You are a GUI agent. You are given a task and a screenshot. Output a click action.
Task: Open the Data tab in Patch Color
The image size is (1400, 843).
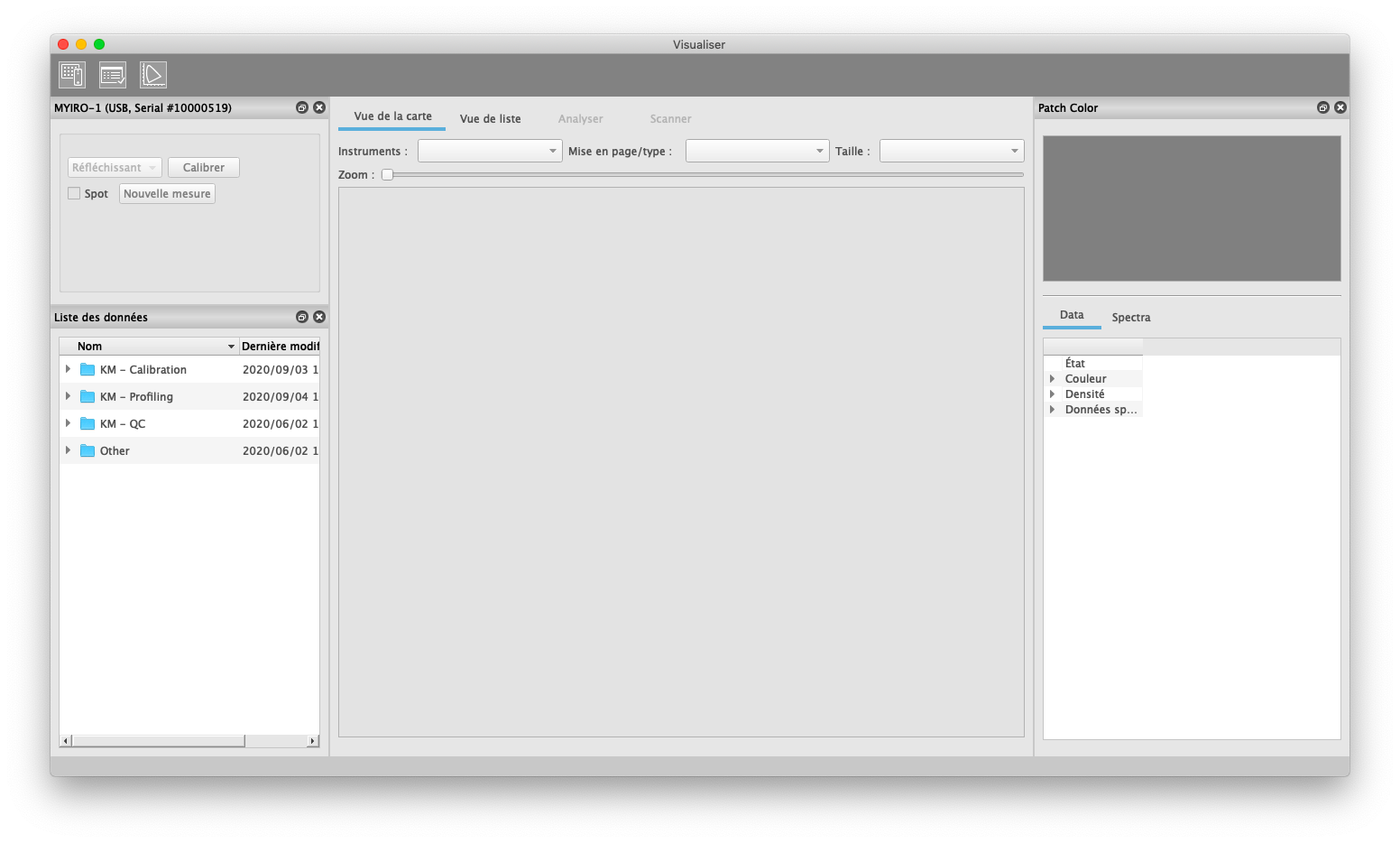(x=1072, y=315)
